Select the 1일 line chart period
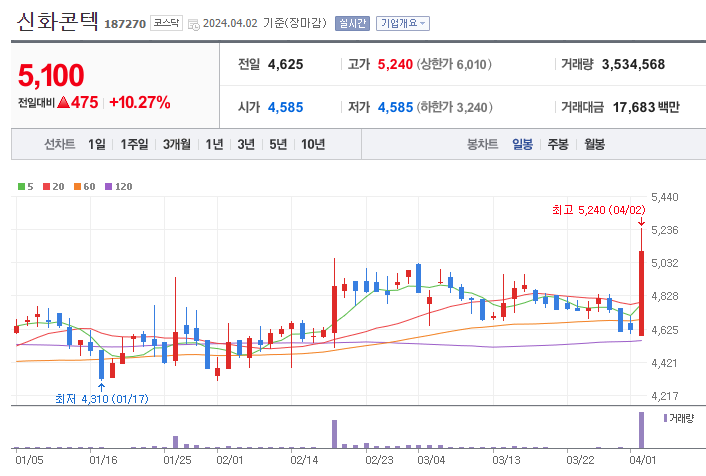 [97, 145]
